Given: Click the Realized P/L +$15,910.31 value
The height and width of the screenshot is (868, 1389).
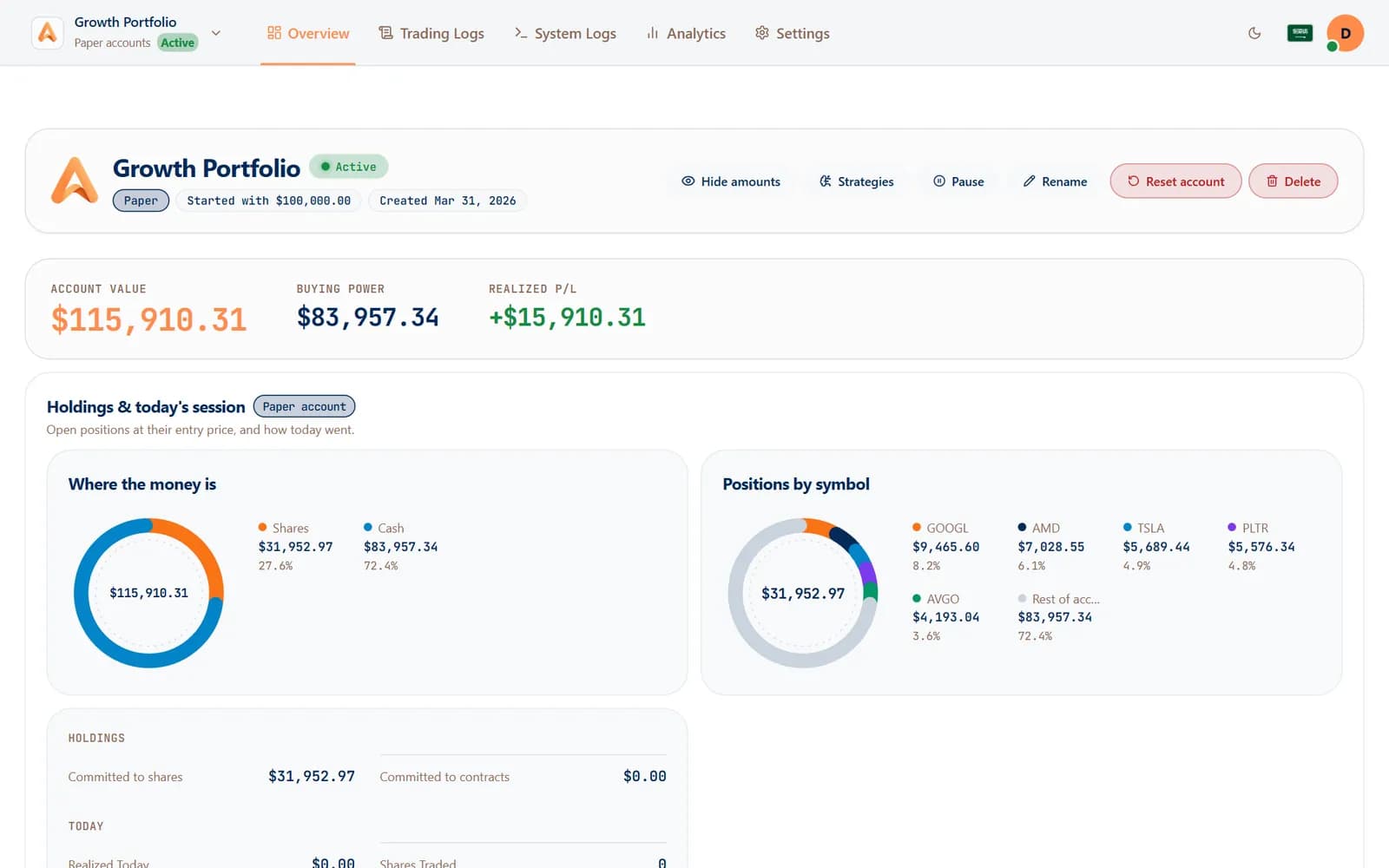Looking at the screenshot, I should (x=567, y=318).
